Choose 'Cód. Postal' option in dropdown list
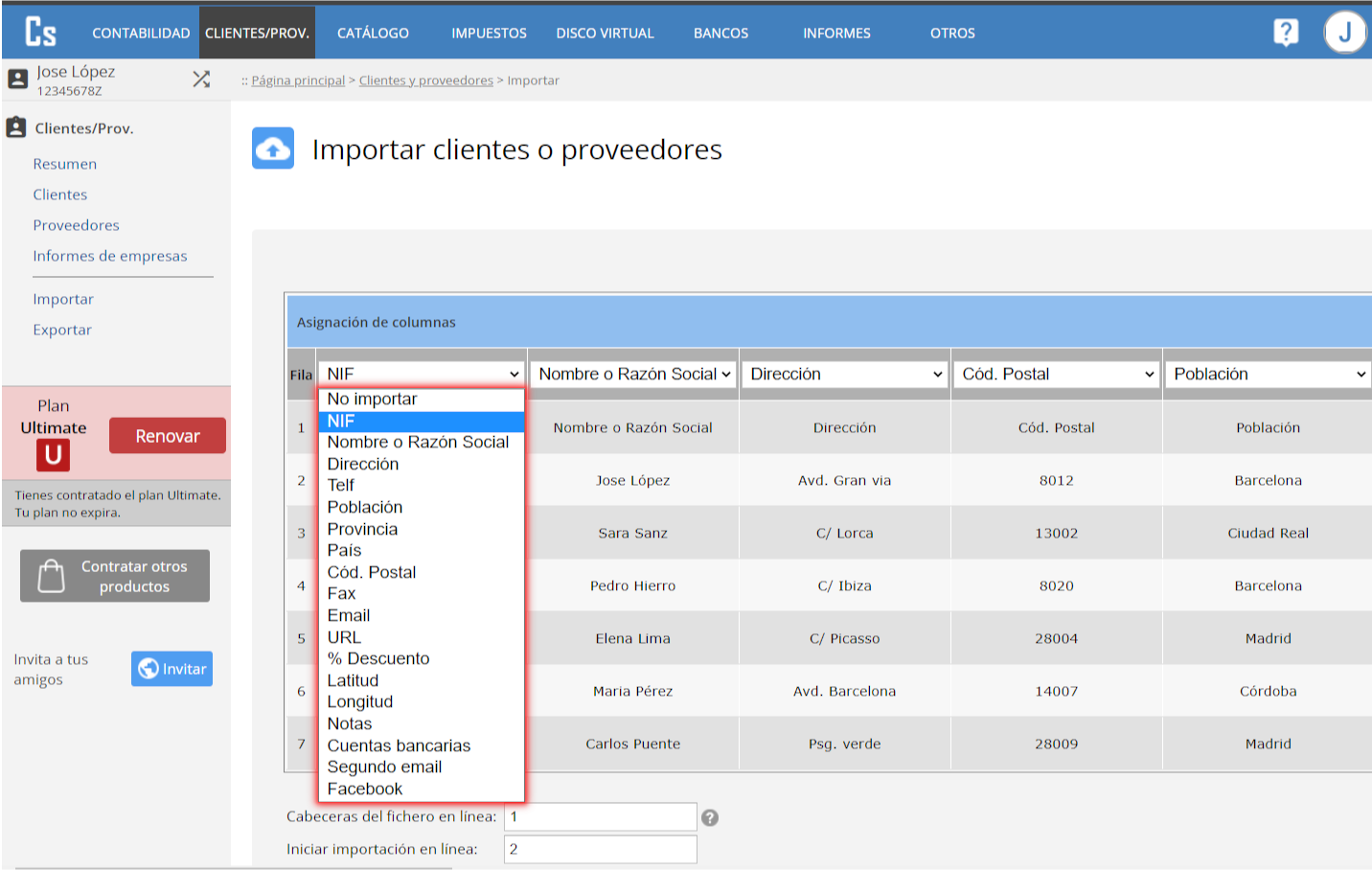 tap(422, 572)
